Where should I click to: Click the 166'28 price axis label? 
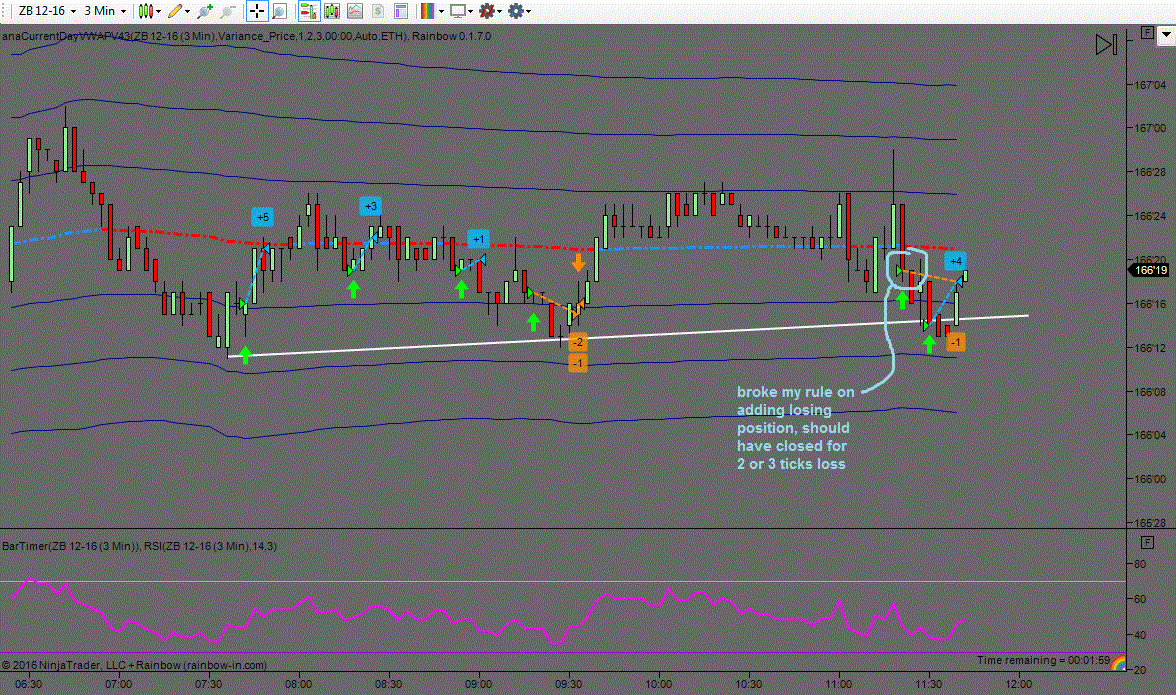click(1150, 172)
